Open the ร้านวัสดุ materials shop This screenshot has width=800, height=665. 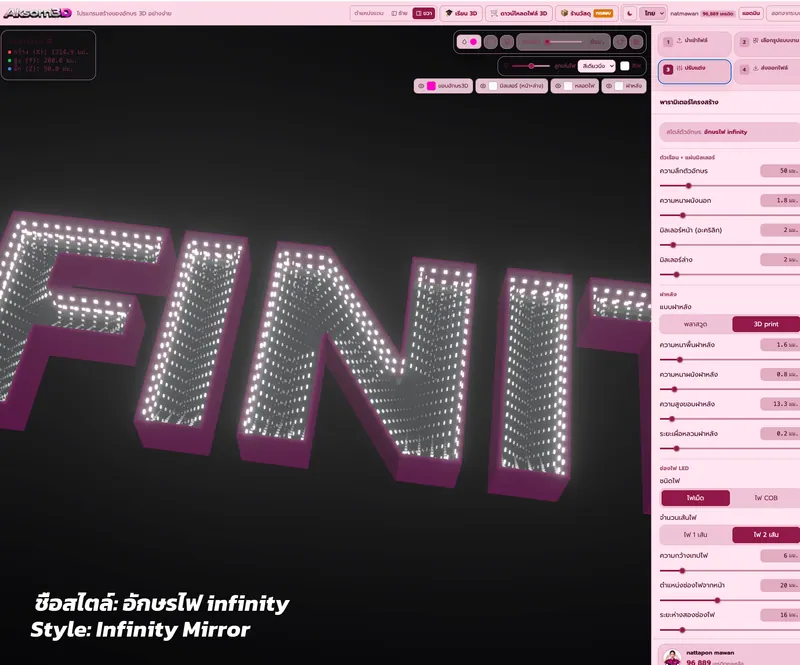click(586, 13)
